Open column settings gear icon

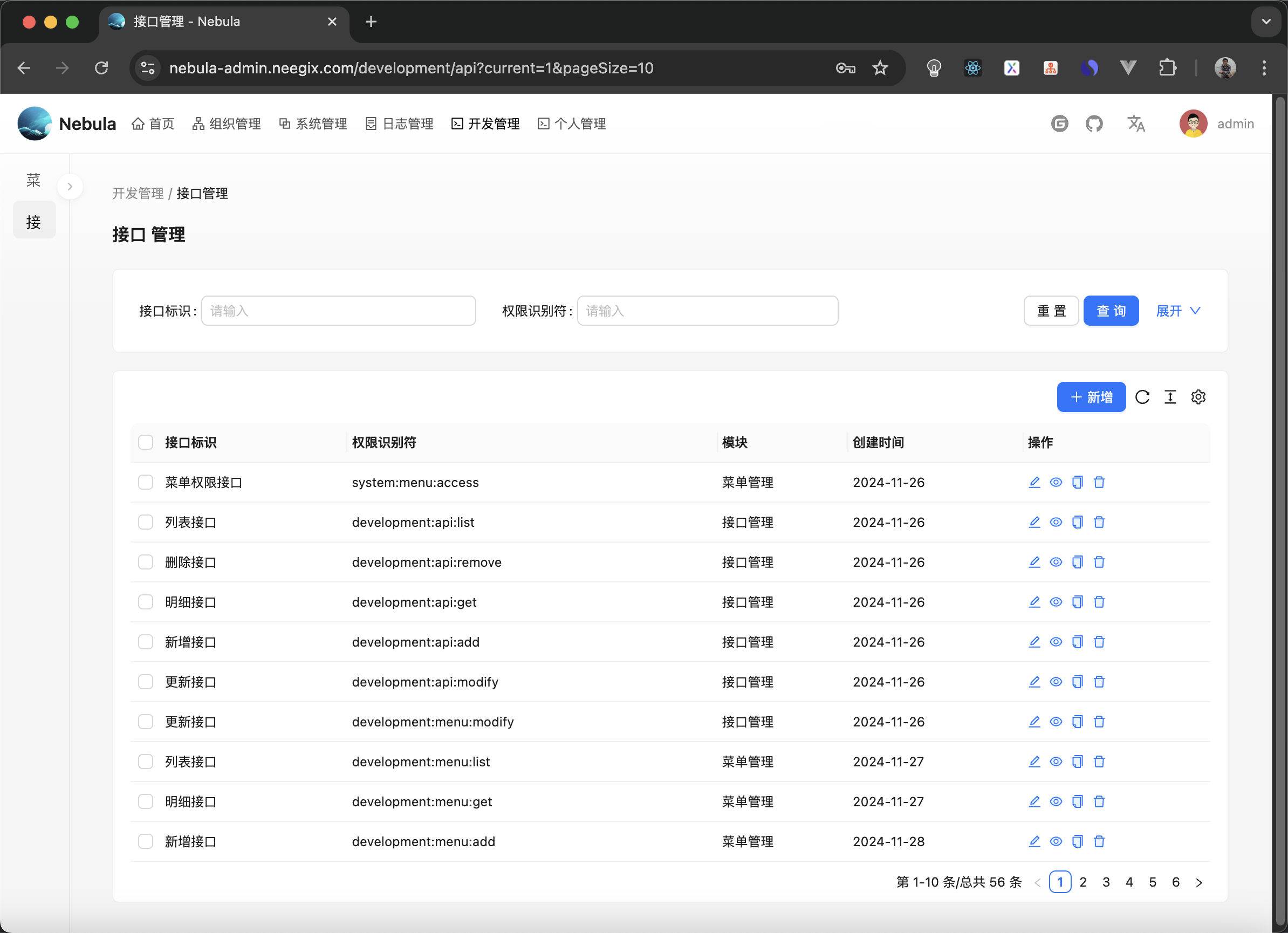1198,397
